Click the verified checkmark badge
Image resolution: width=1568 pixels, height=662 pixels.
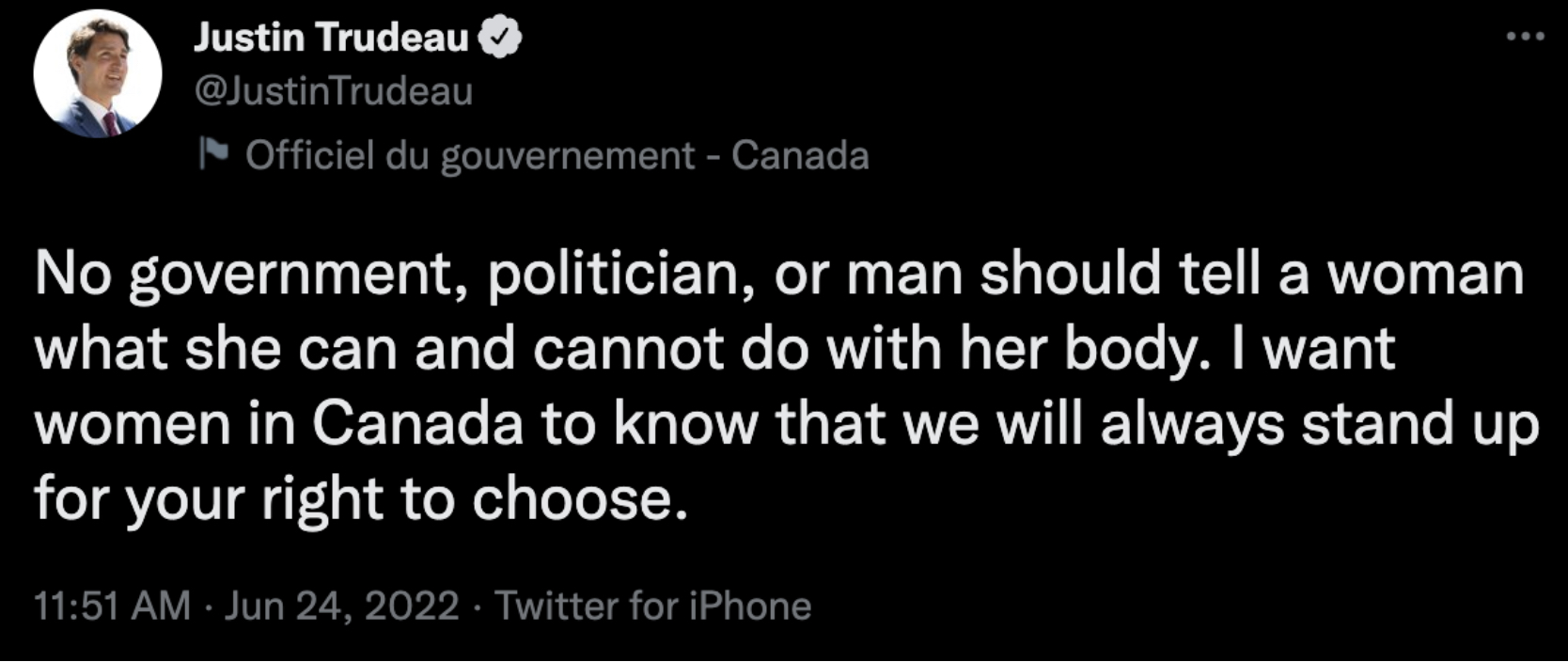click(500, 38)
